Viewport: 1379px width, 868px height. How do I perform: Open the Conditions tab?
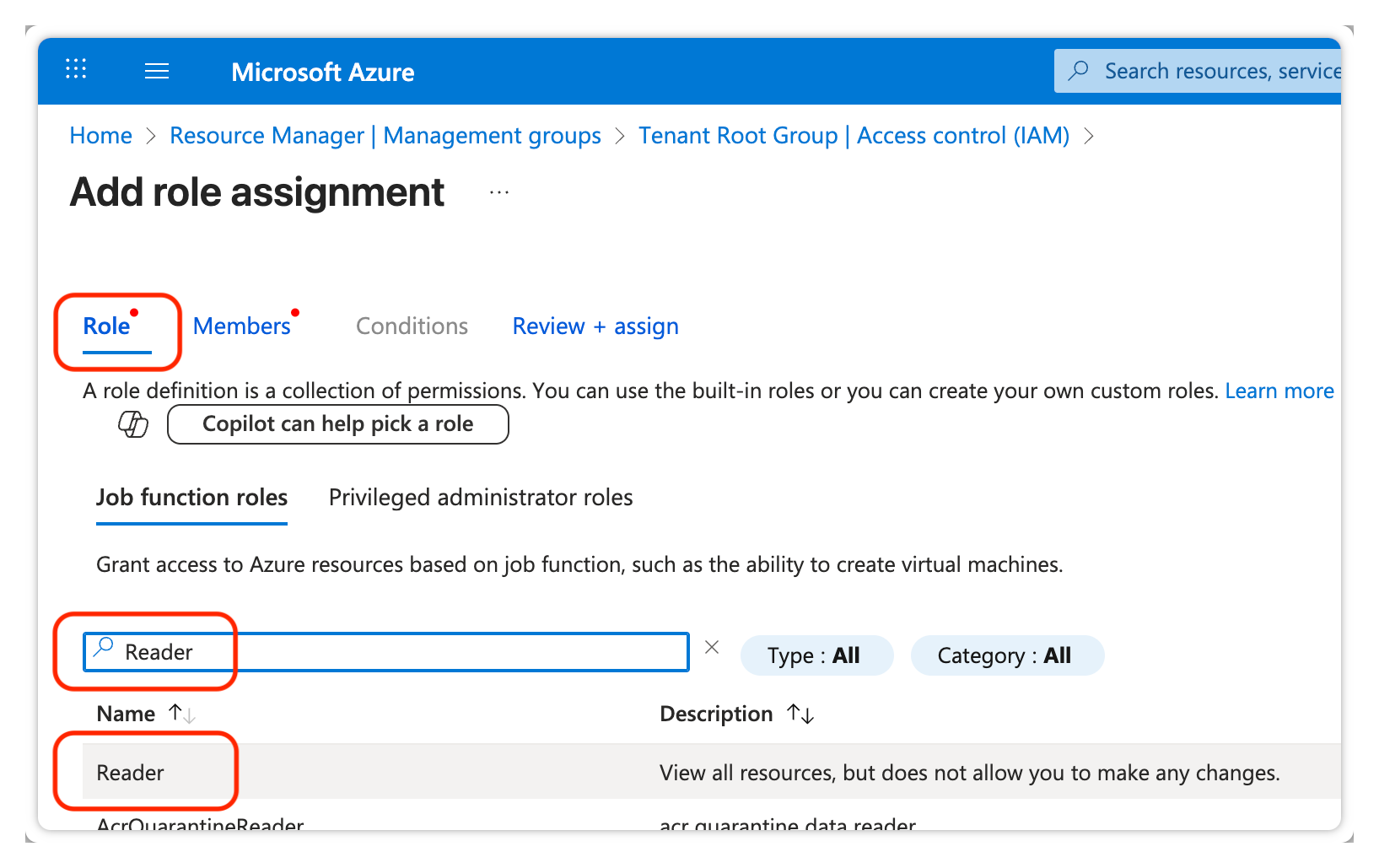click(412, 326)
